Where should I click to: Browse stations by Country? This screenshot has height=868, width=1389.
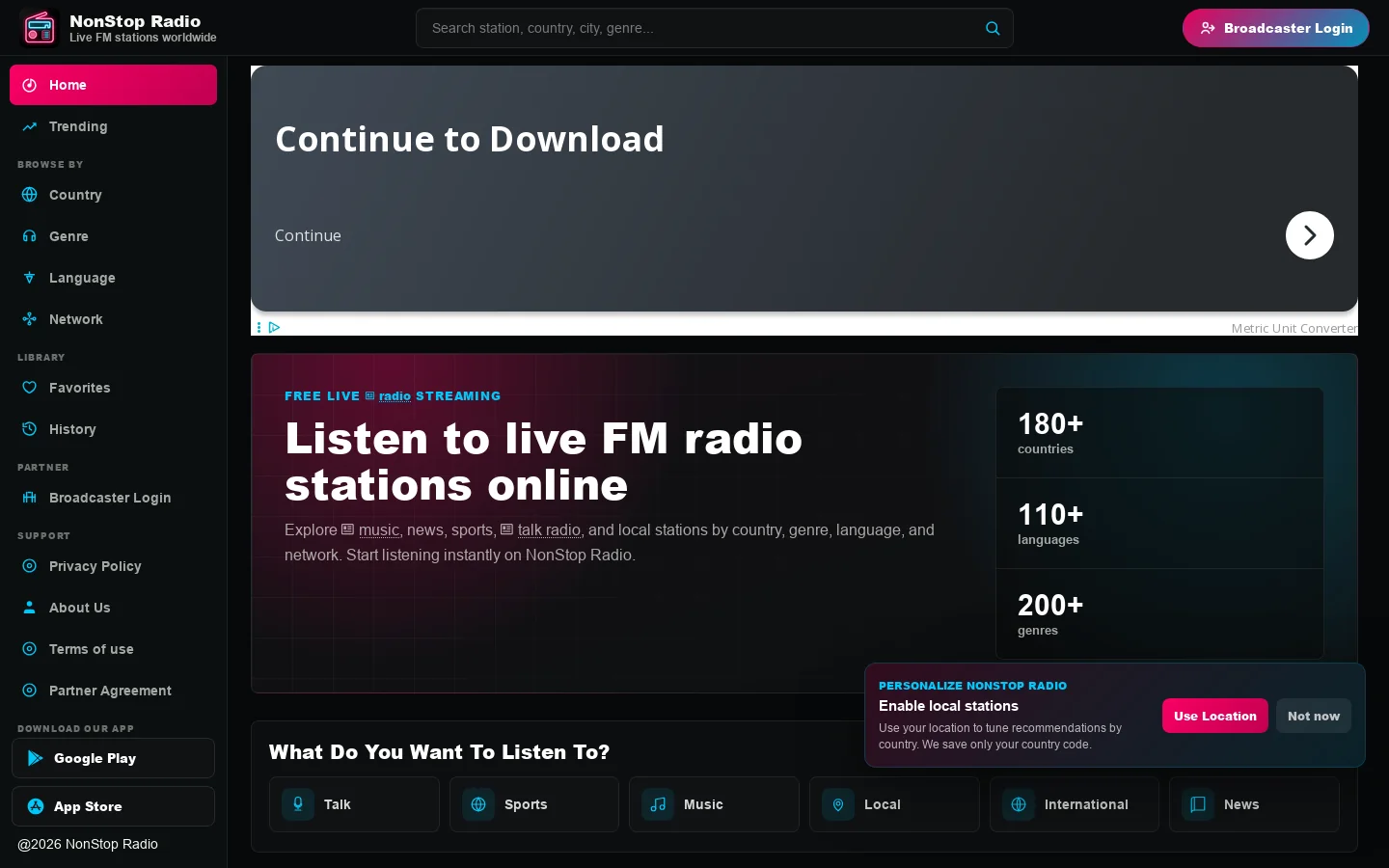point(113,195)
